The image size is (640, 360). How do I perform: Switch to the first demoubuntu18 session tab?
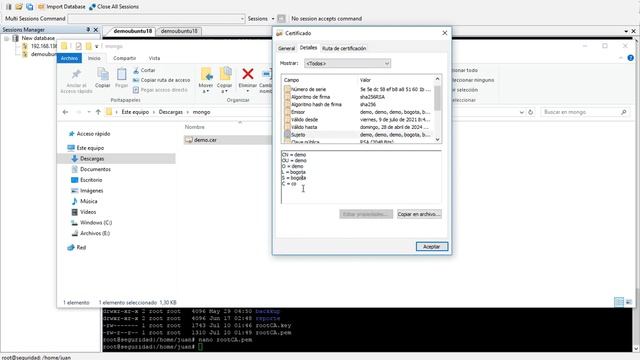pyautogui.click(x=132, y=31)
